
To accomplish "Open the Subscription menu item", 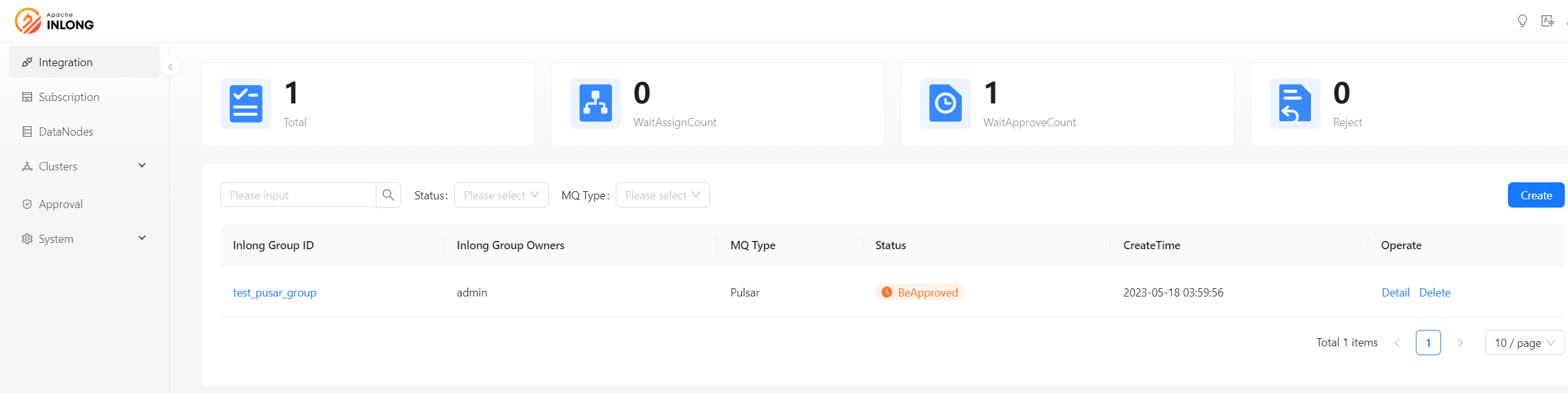I will (69, 97).
